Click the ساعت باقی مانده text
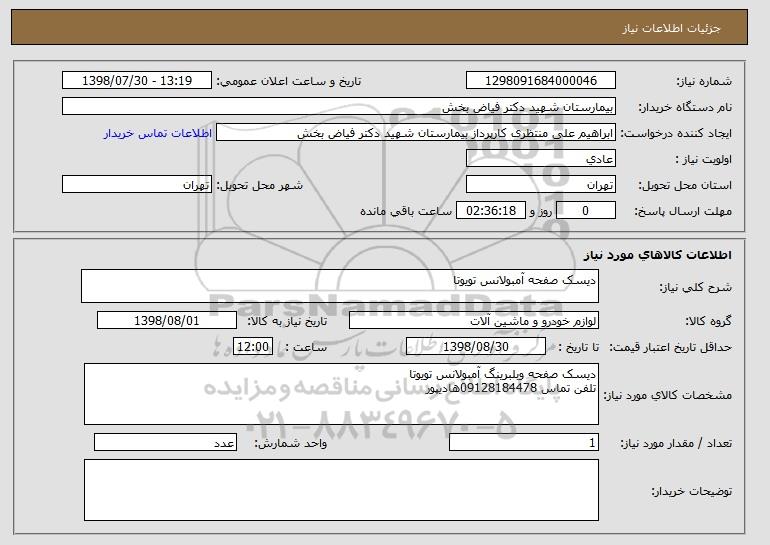Image resolution: width=770 pixels, height=545 pixels. (x=406, y=211)
